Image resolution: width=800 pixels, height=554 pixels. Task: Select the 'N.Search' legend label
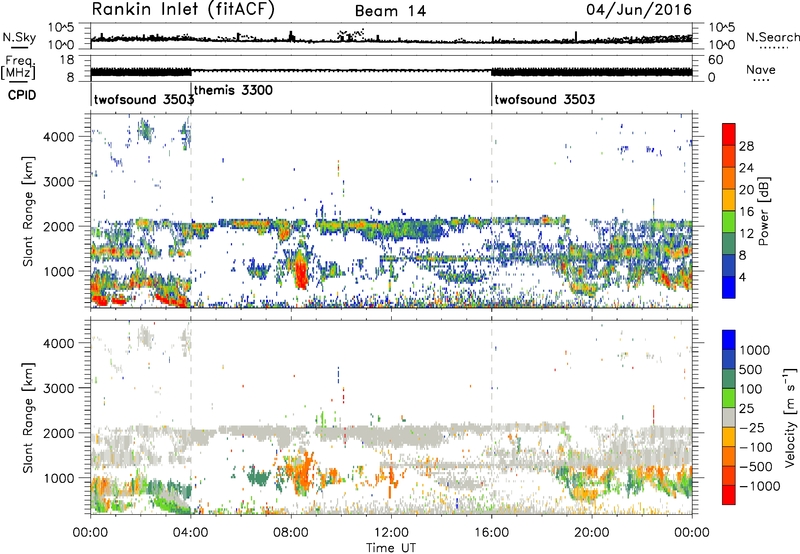coord(773,37)
